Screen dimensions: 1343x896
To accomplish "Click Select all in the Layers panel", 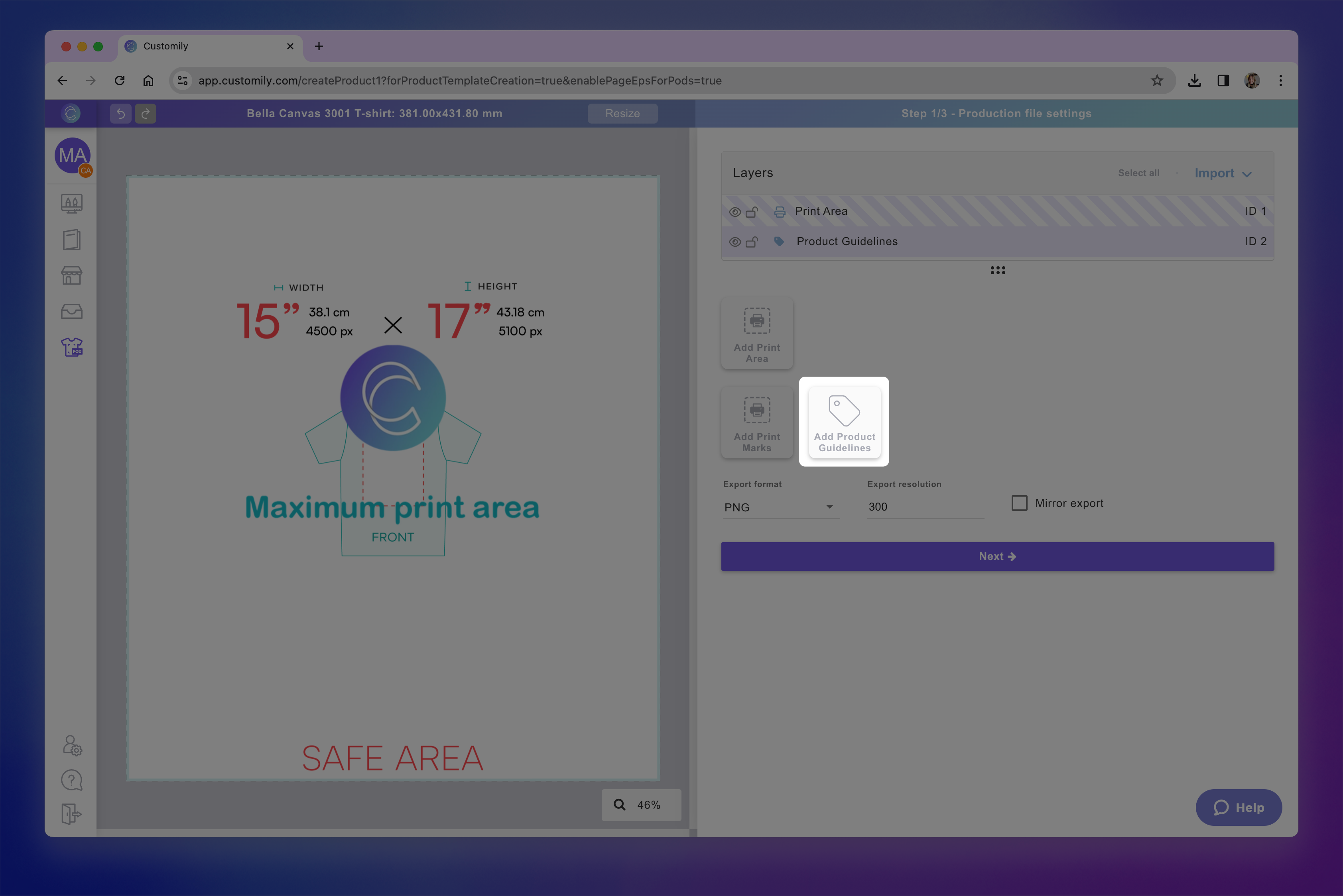I will point(1138,173).
